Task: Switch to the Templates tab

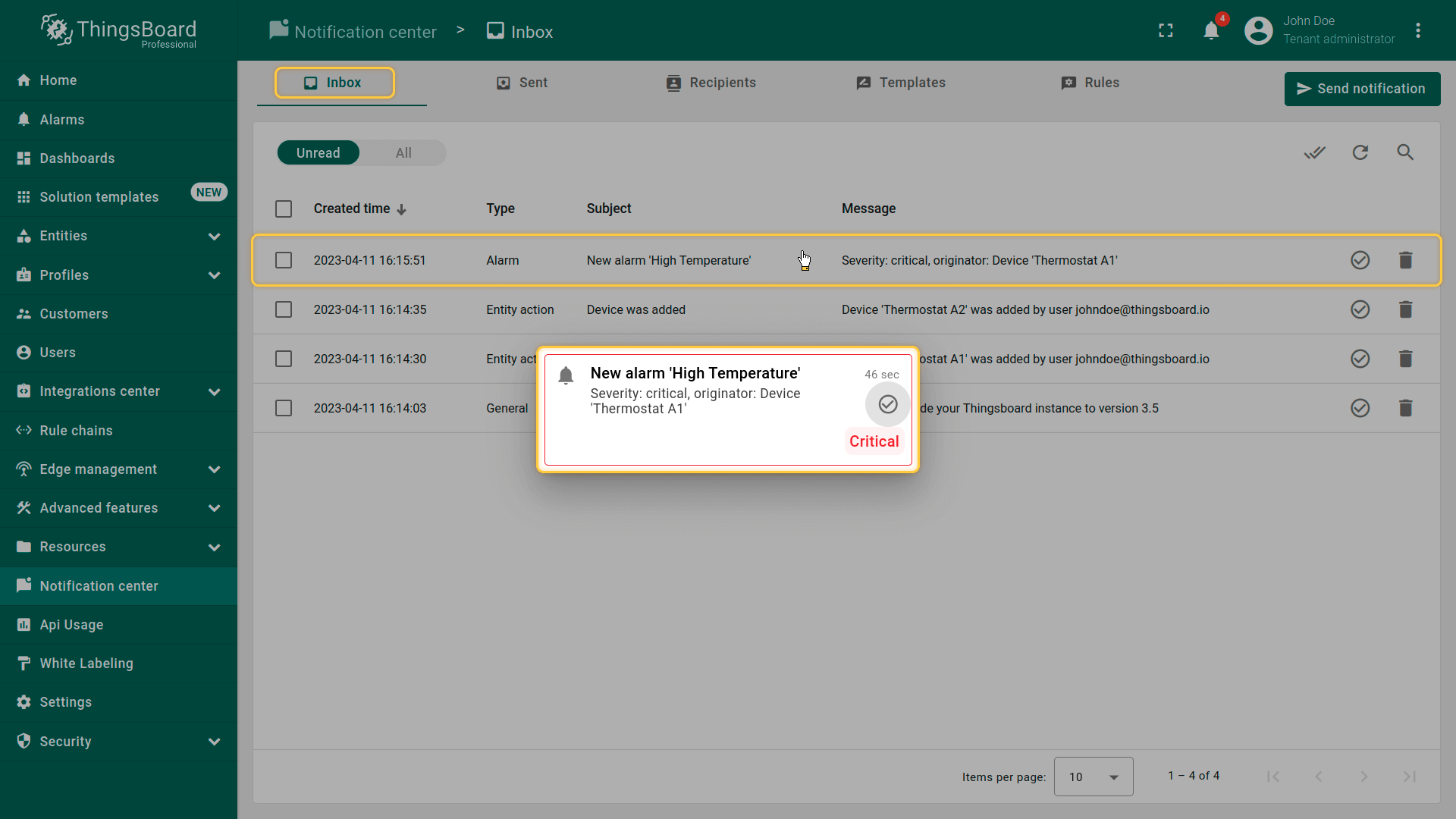Action: click(900, 83)
